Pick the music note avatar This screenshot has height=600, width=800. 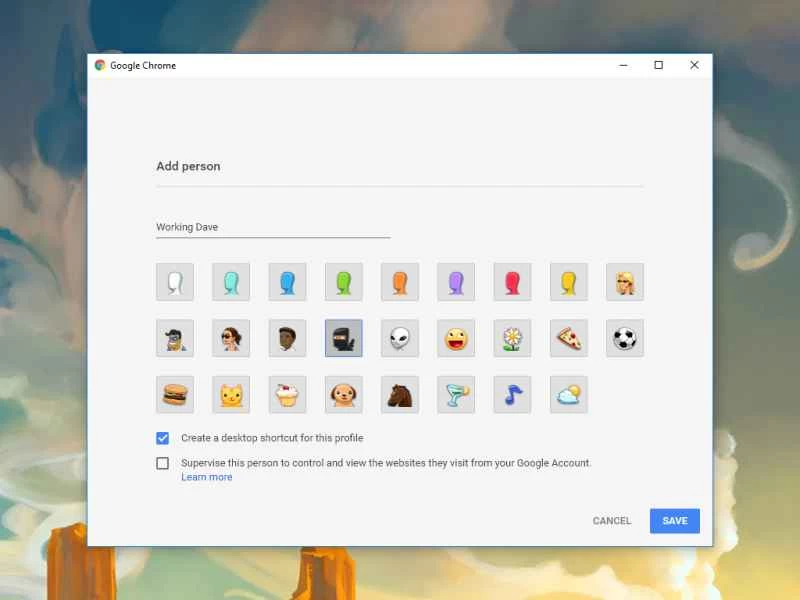512,393
